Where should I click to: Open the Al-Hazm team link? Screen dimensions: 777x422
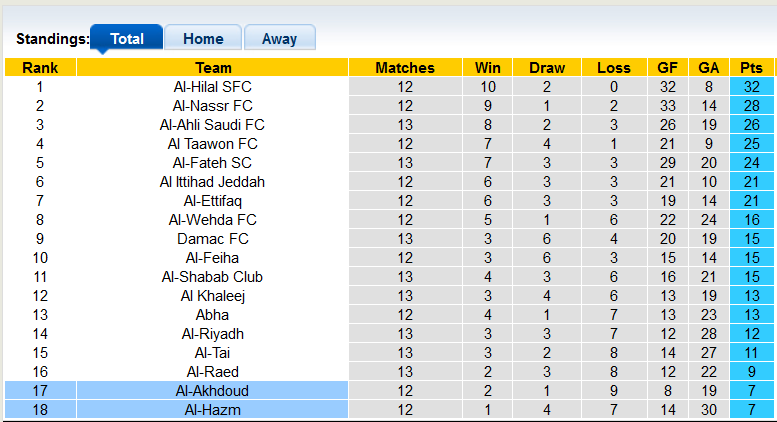point(212,410)
